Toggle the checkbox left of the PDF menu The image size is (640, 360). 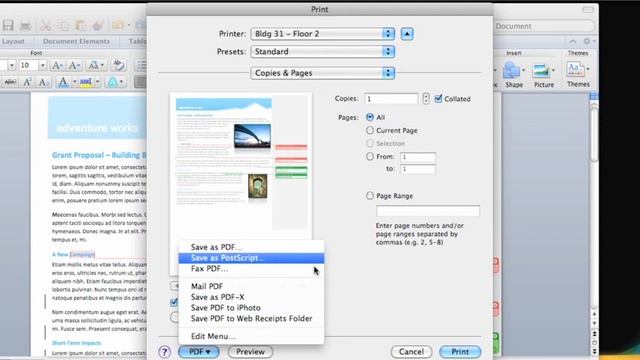(x=174, y=302)
